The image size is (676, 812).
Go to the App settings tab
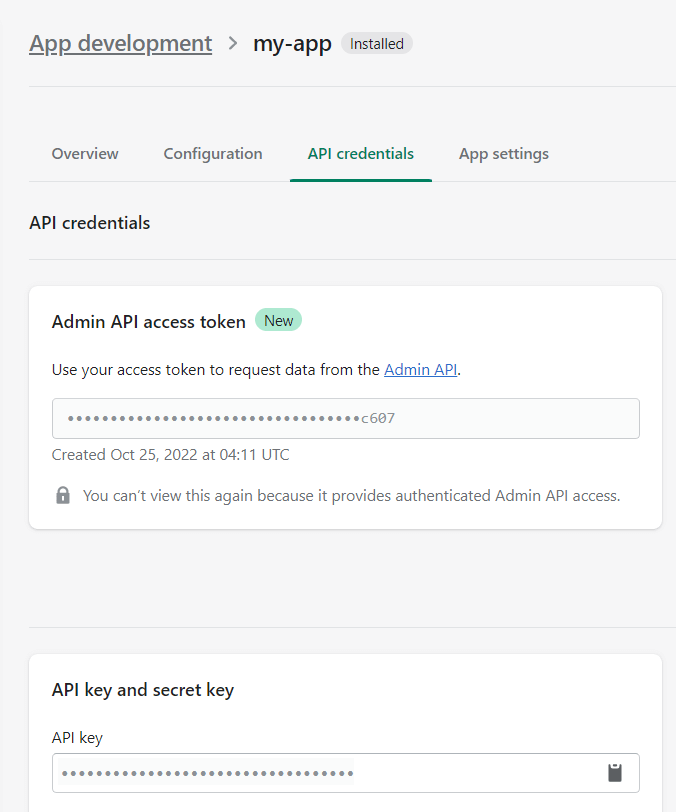point(504,154)
